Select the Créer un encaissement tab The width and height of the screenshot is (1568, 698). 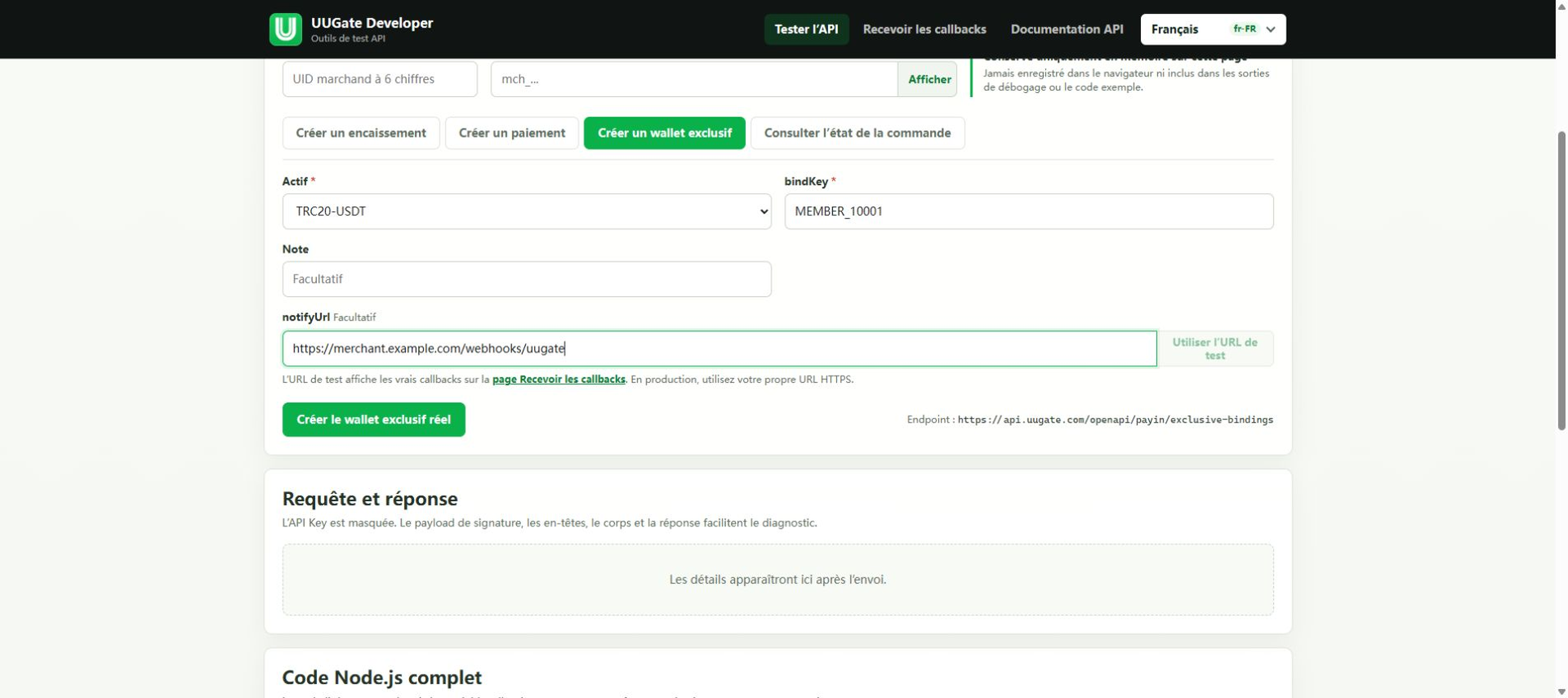[x=361, y=133]
